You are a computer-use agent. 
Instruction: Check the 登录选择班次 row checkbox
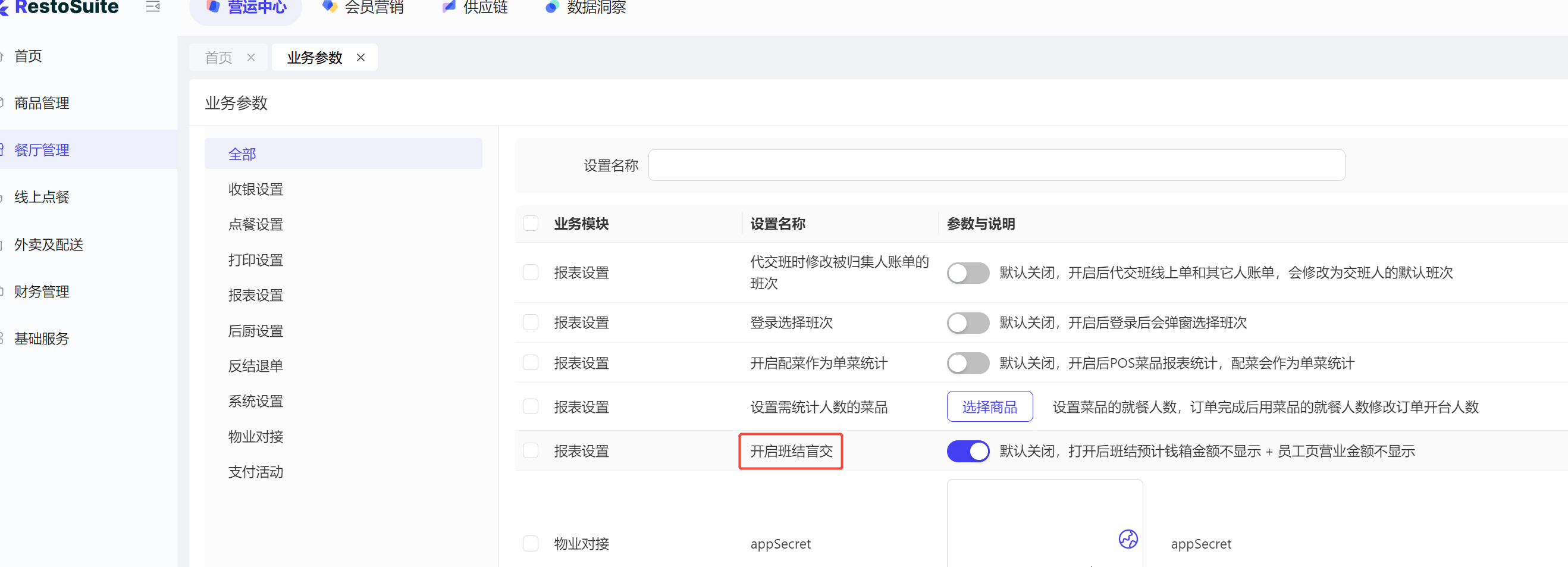[531, 322]
